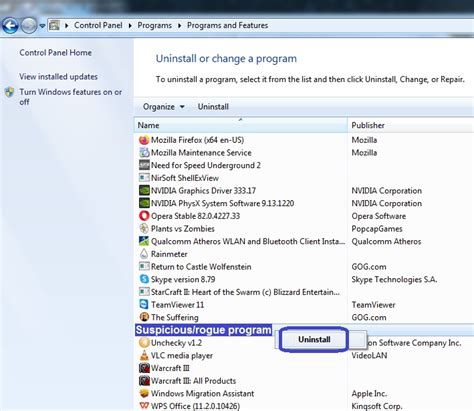Select Skype version 8.79 name
This screenshot has height=411, width=474.
(x=183, y=279)
